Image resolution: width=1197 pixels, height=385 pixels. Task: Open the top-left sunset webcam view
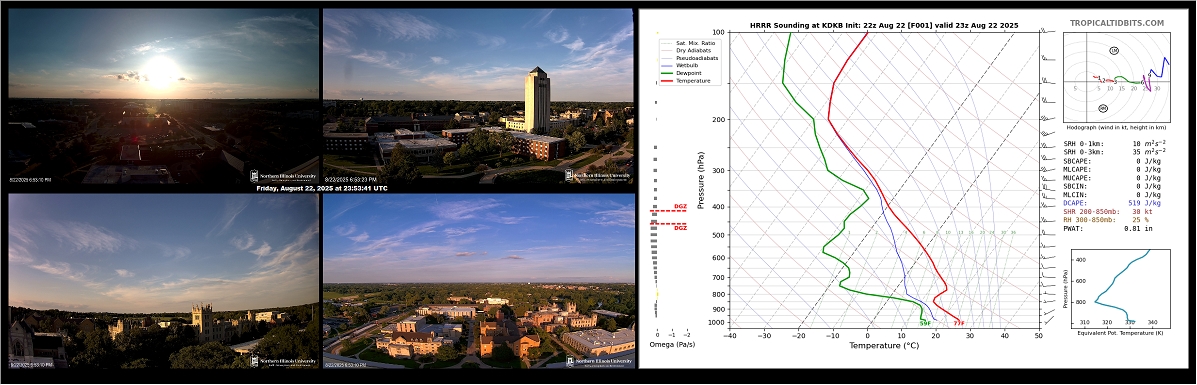point(163,95)
